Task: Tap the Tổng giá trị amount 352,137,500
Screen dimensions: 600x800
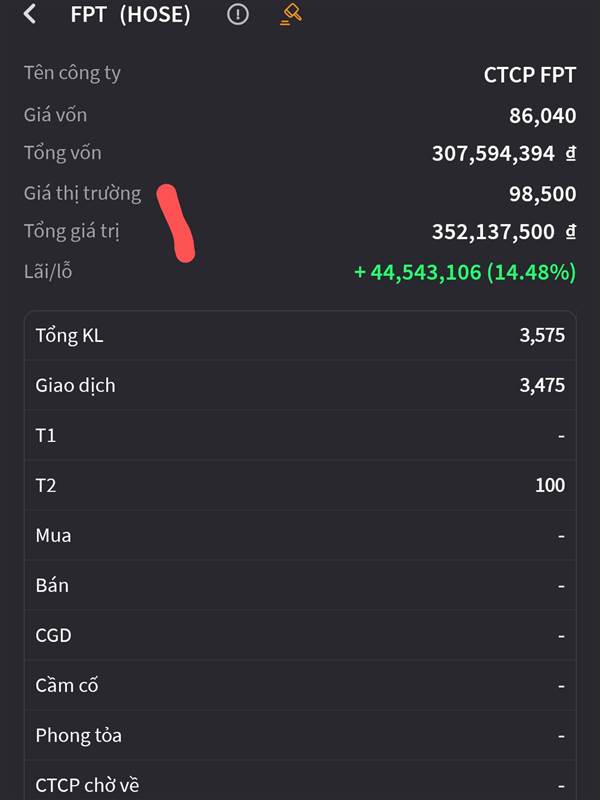Action: (x=504, y=232)
